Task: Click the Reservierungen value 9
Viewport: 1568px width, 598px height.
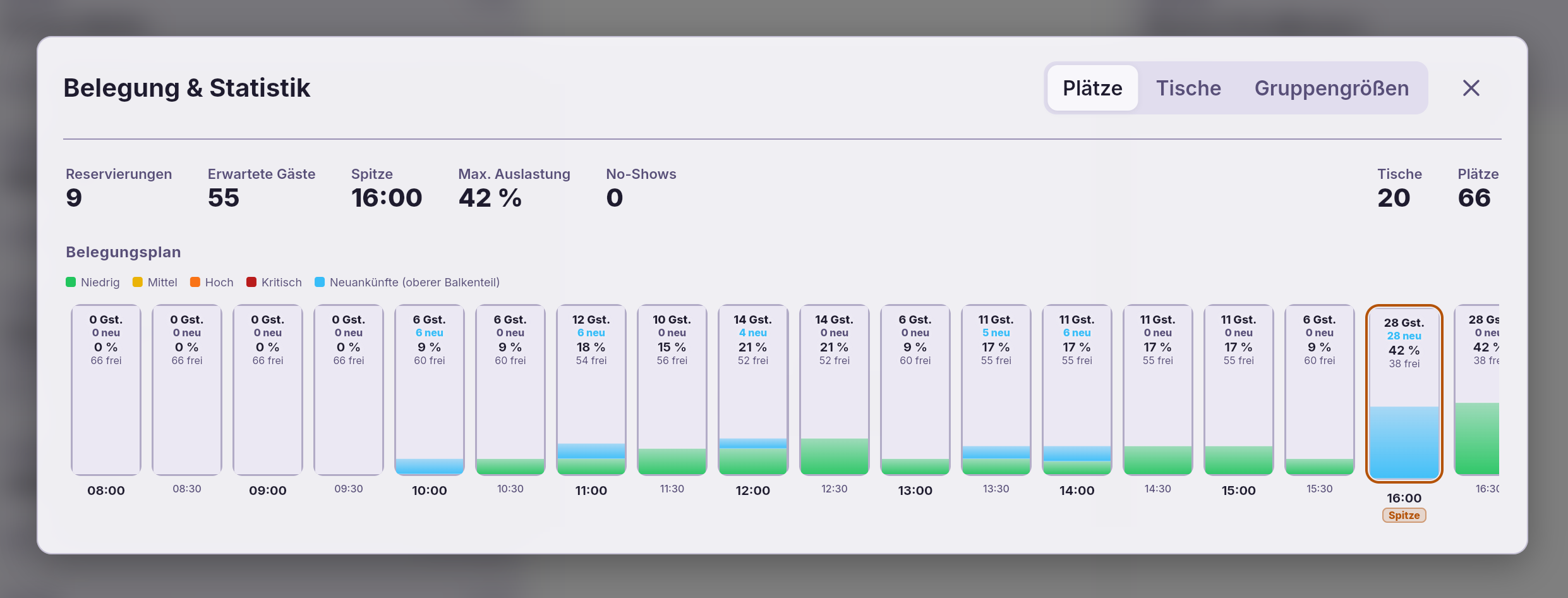Action: [x=74, y=198]
